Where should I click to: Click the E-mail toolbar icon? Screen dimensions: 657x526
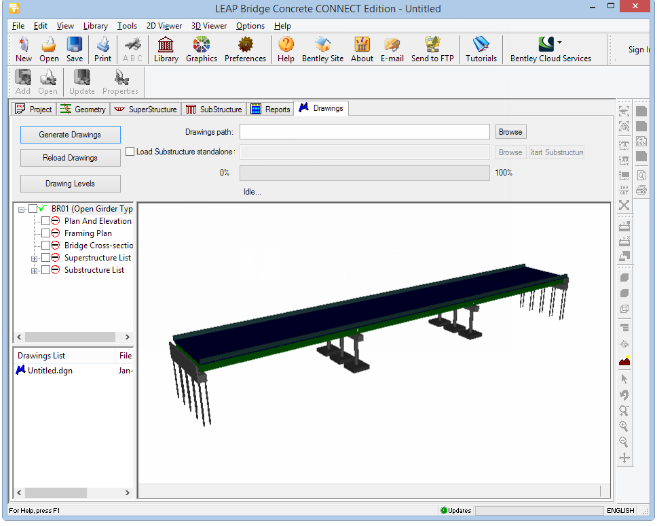point(392,49)
